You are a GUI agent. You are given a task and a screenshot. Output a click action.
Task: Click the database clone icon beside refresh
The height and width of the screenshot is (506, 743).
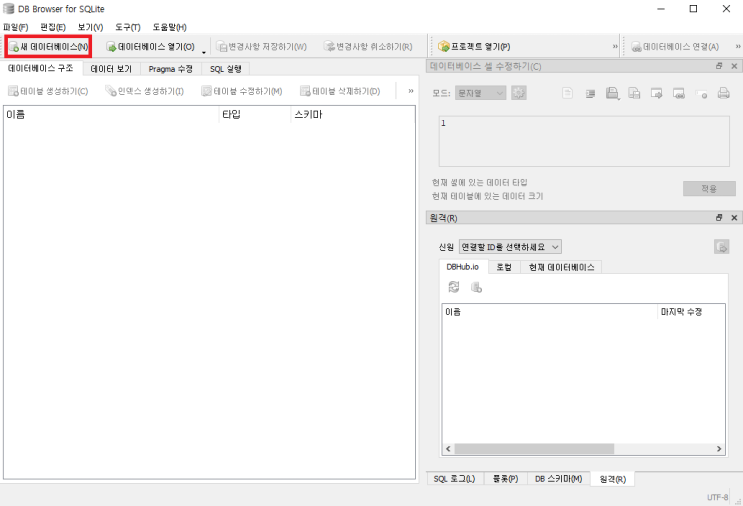[x=476, y=287]
